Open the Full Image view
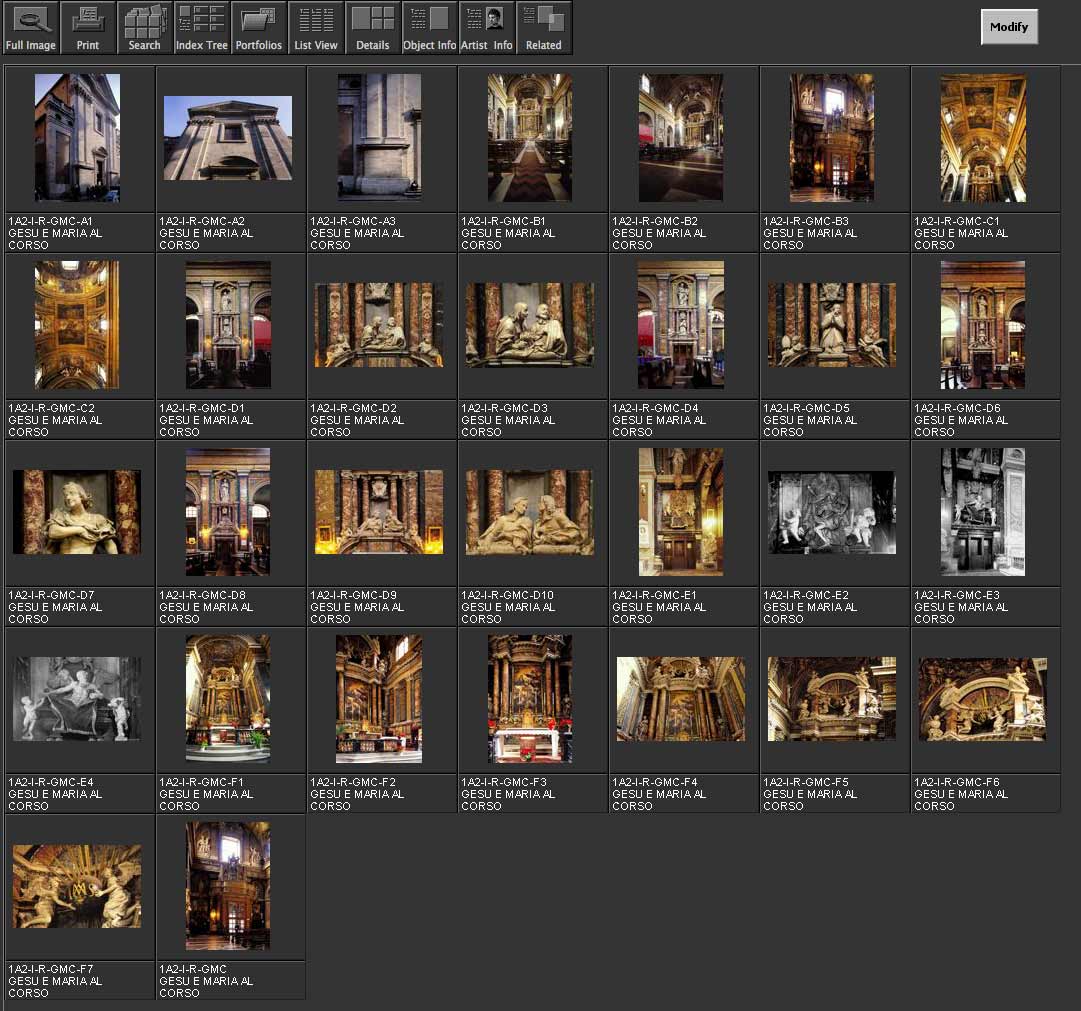Screen dimensions: 1081x1011 [x=31, y=28]
